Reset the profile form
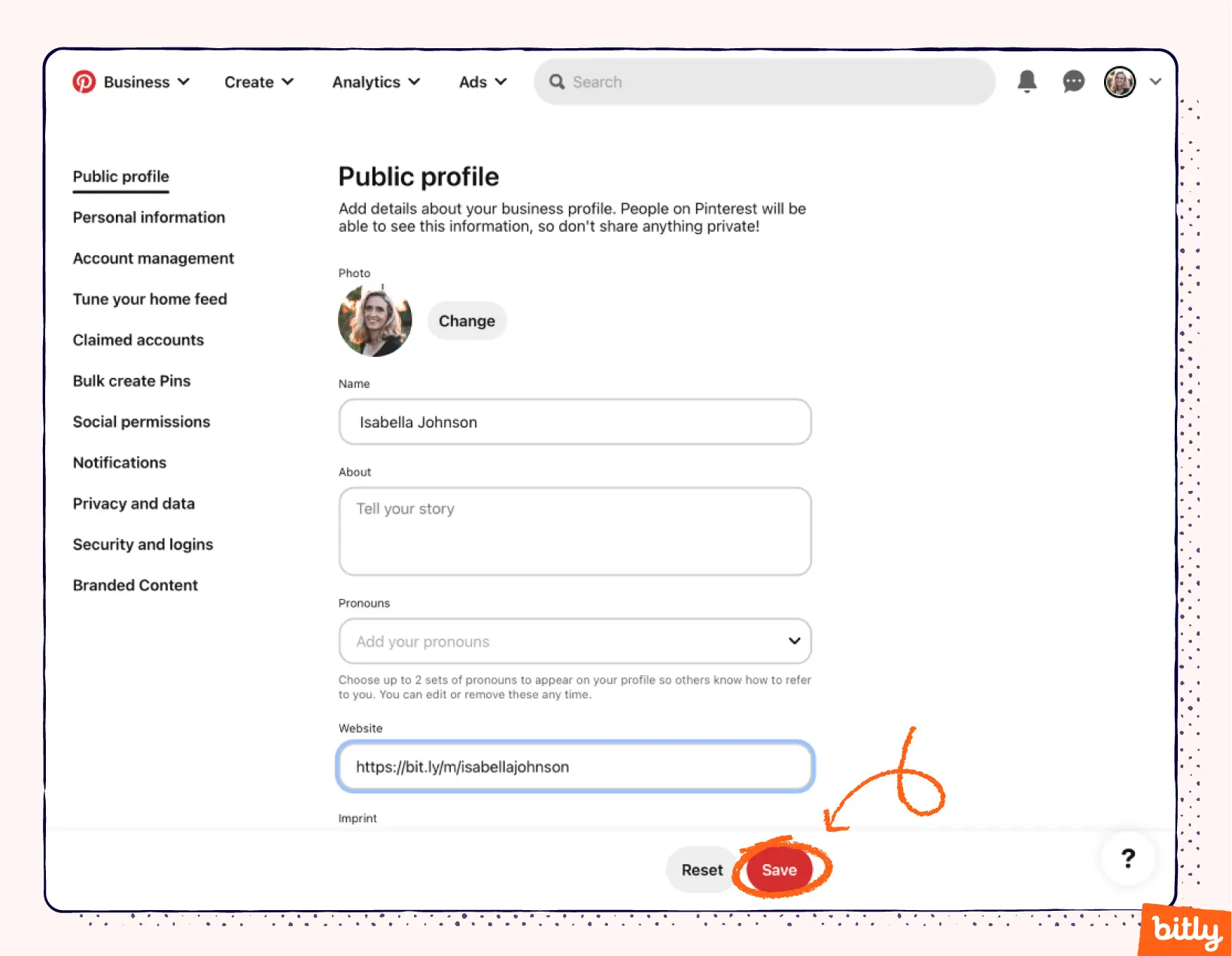 coord(701,869)
